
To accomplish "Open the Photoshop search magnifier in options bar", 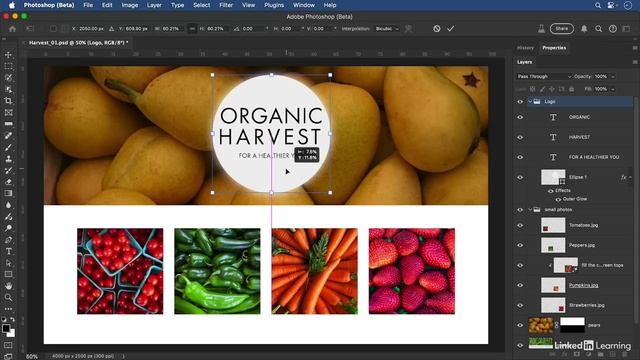I will pyautogui.click(x=598, y=29).
